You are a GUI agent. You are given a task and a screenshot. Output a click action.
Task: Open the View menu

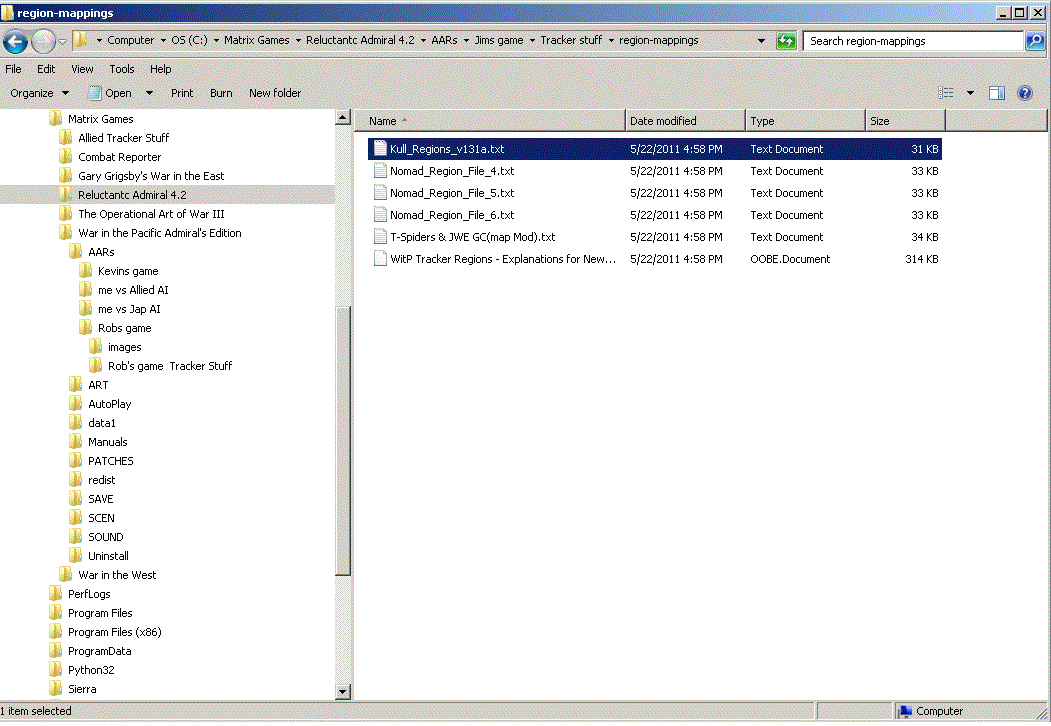click(x=82, y=69)
